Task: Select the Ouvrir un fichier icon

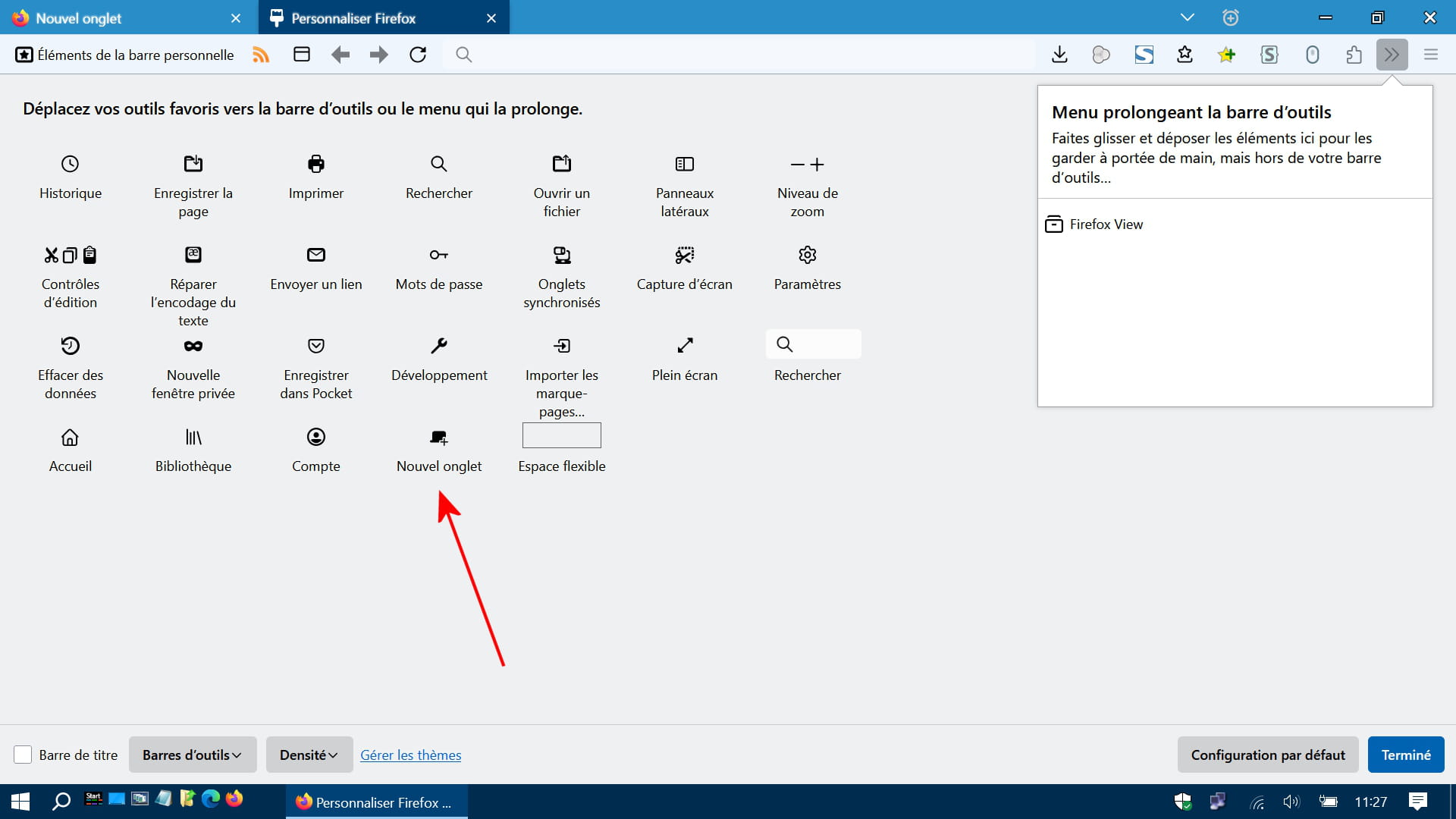Action: (x=562, y=164)
